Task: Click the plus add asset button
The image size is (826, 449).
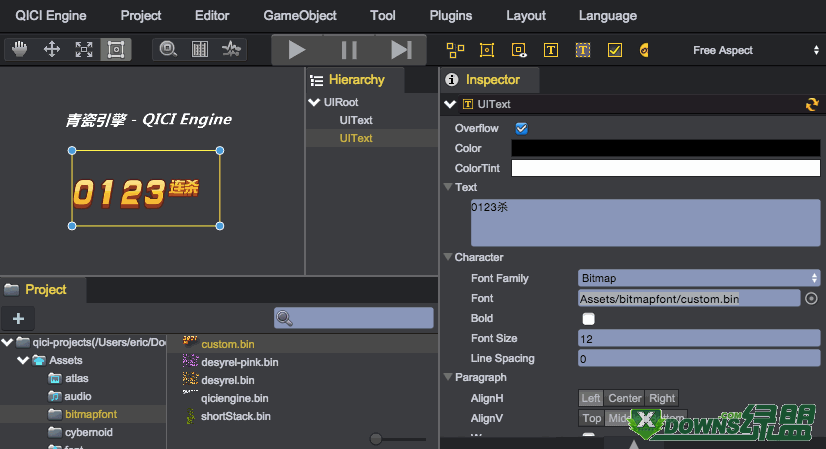Action: point(18,318)
